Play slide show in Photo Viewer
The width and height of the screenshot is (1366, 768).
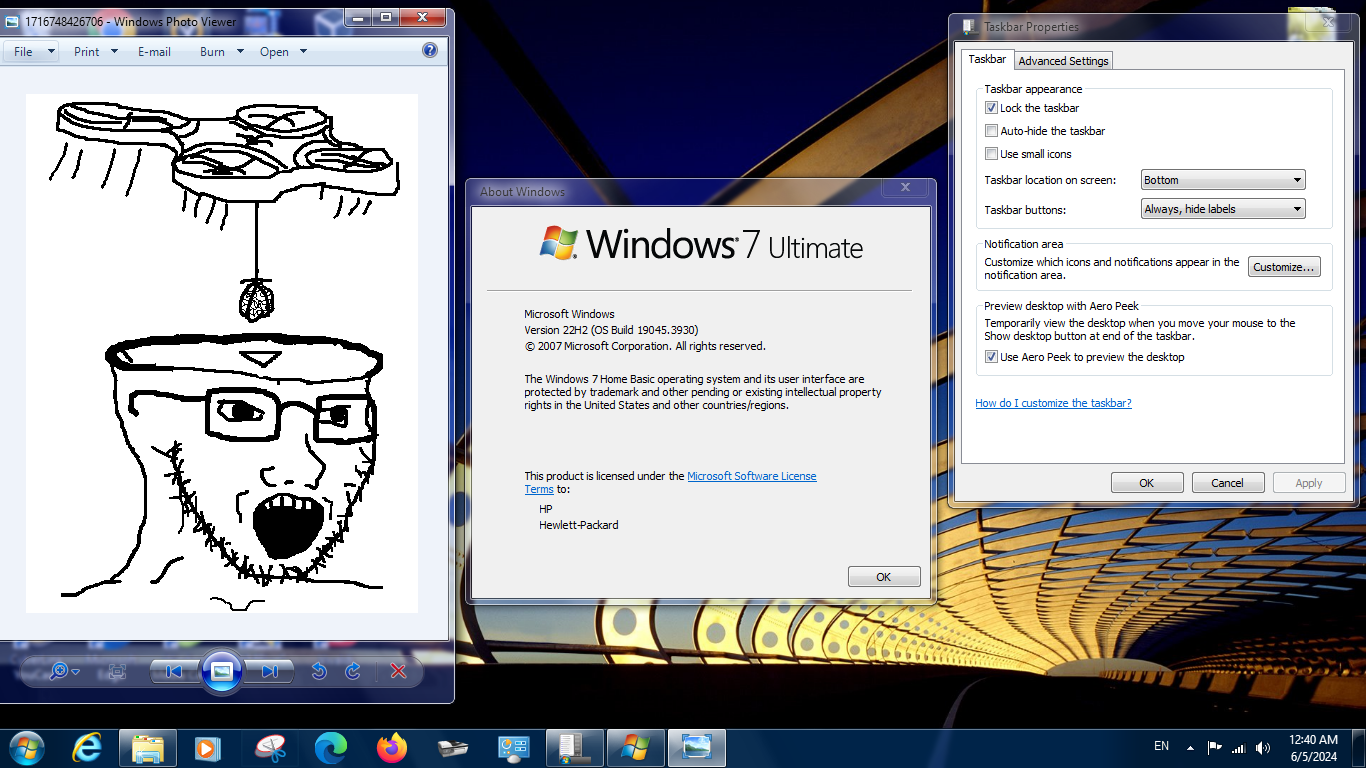point(222,671)
